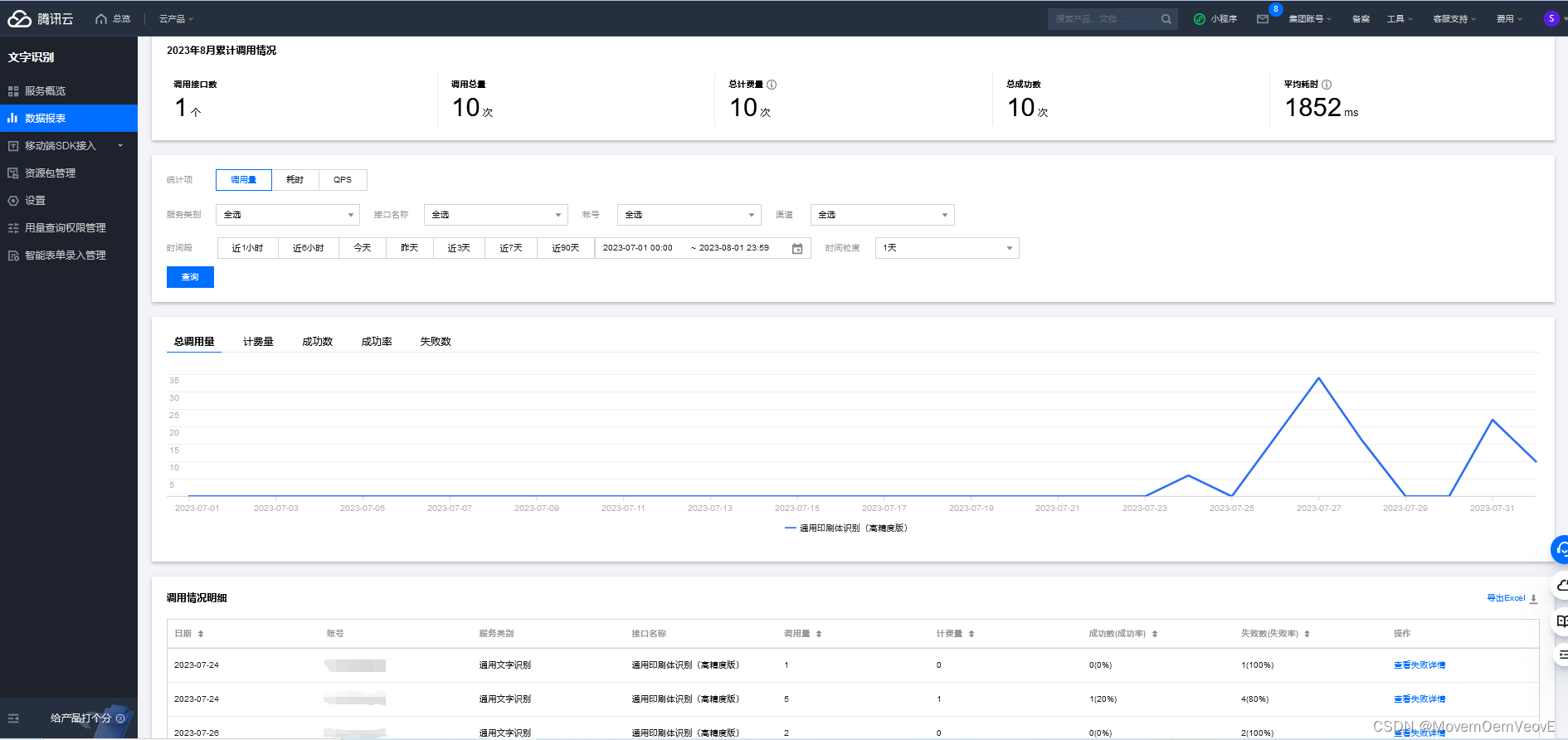Image resolution: width=1568 pixels, height=740 pixels.
Task: Click the 服务概览 grid icon in sidebar
Action: 13,91
